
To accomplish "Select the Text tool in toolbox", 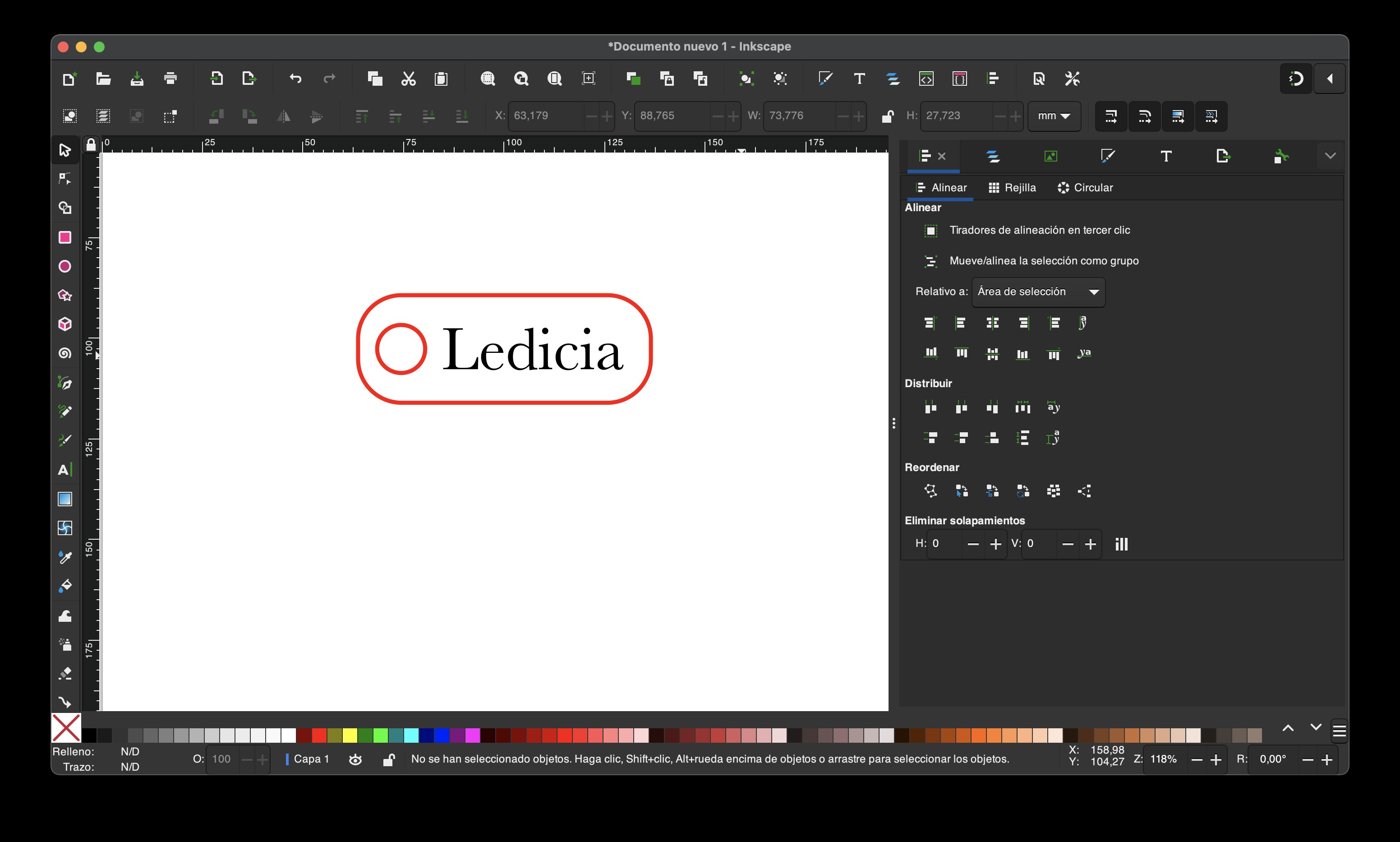I will 64,470.
